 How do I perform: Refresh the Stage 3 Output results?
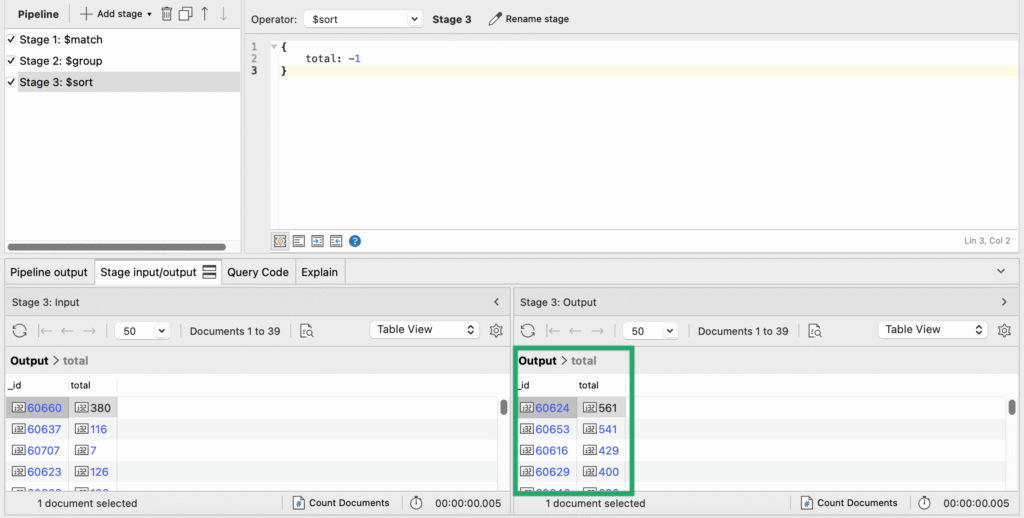tap(528, 331)
